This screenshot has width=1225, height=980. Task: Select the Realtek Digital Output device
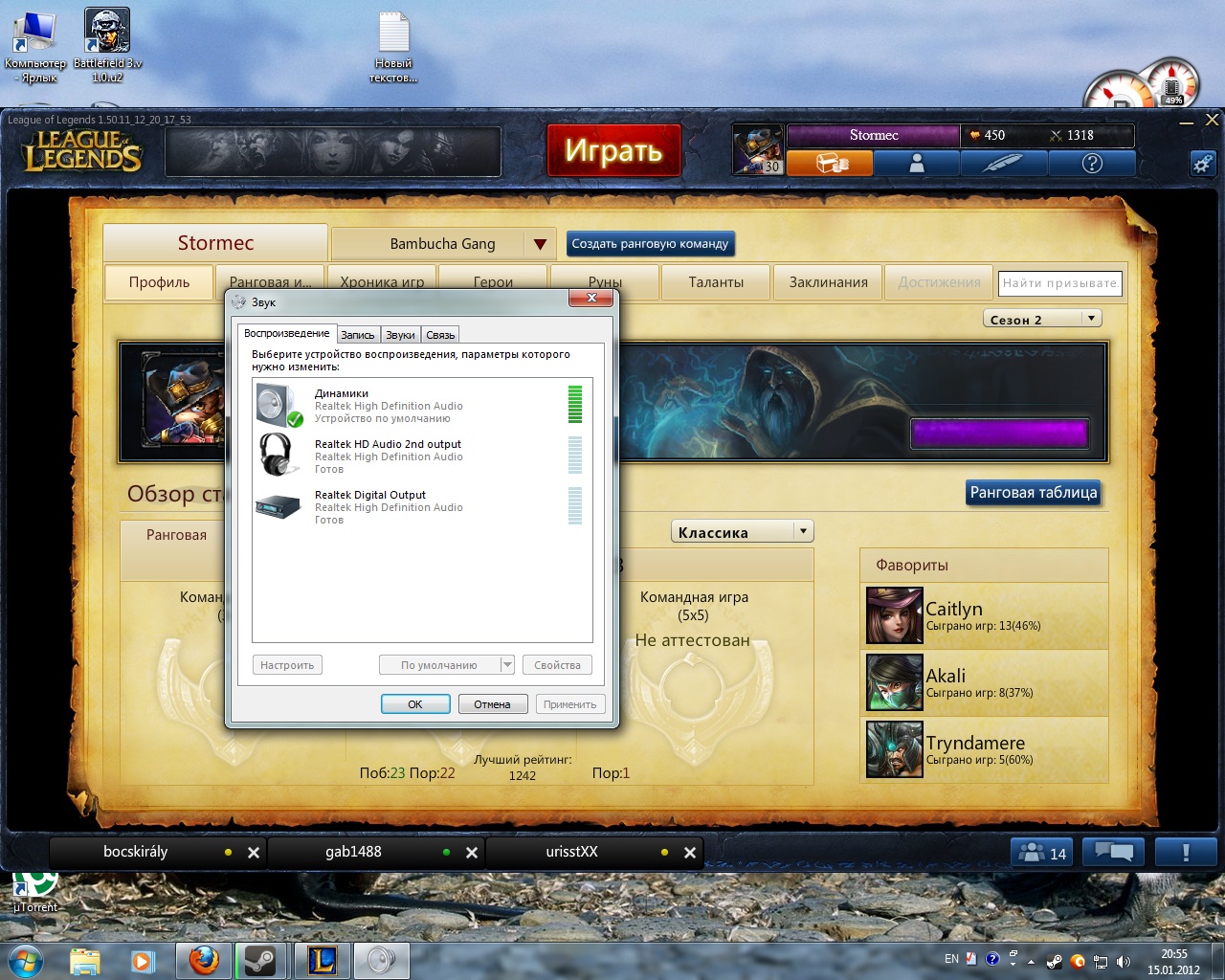click(x=421, y=506)
